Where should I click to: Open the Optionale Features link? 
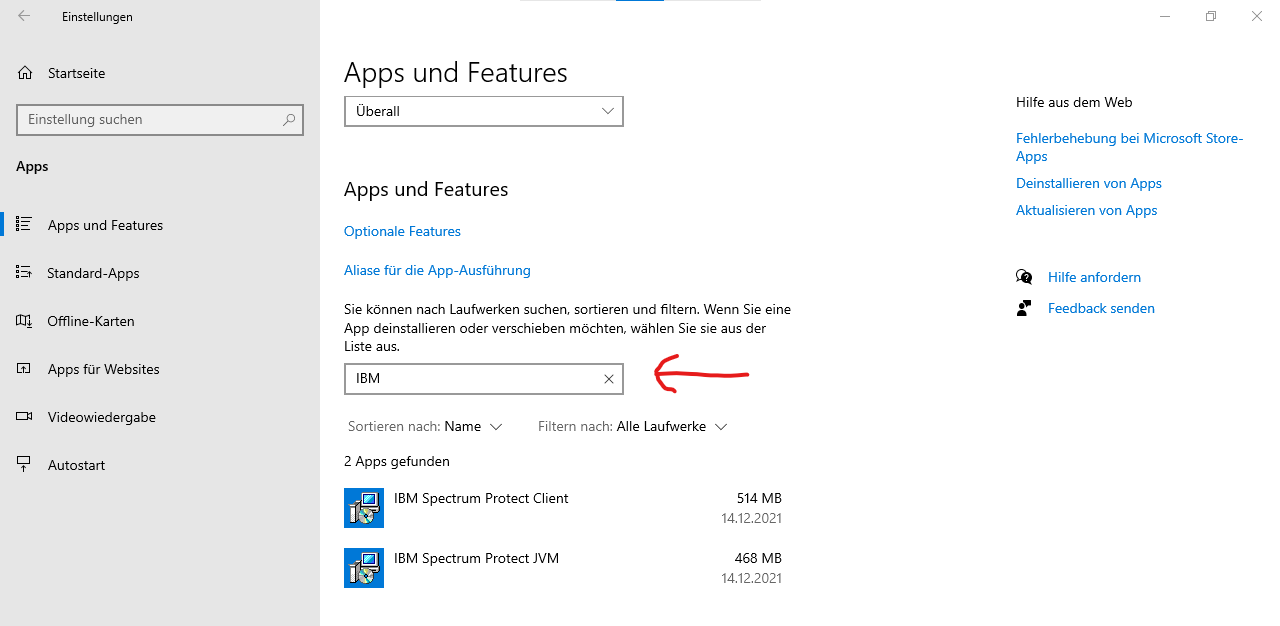point(402,231)
